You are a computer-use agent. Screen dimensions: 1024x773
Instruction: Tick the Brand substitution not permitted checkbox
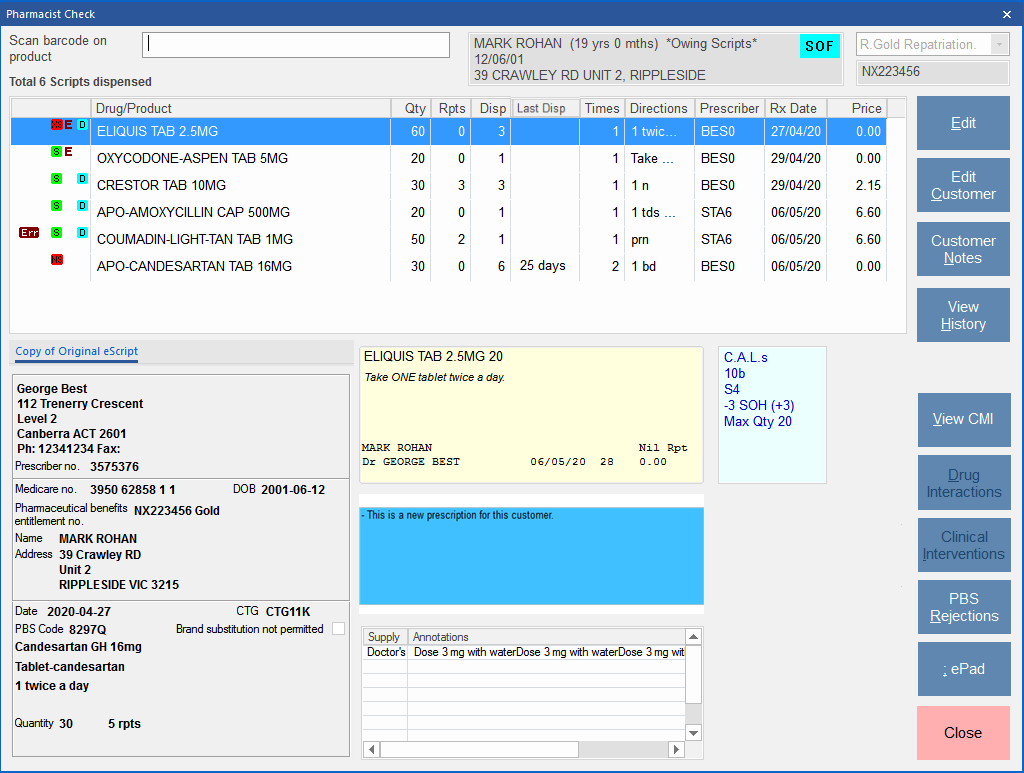point(338,629)
